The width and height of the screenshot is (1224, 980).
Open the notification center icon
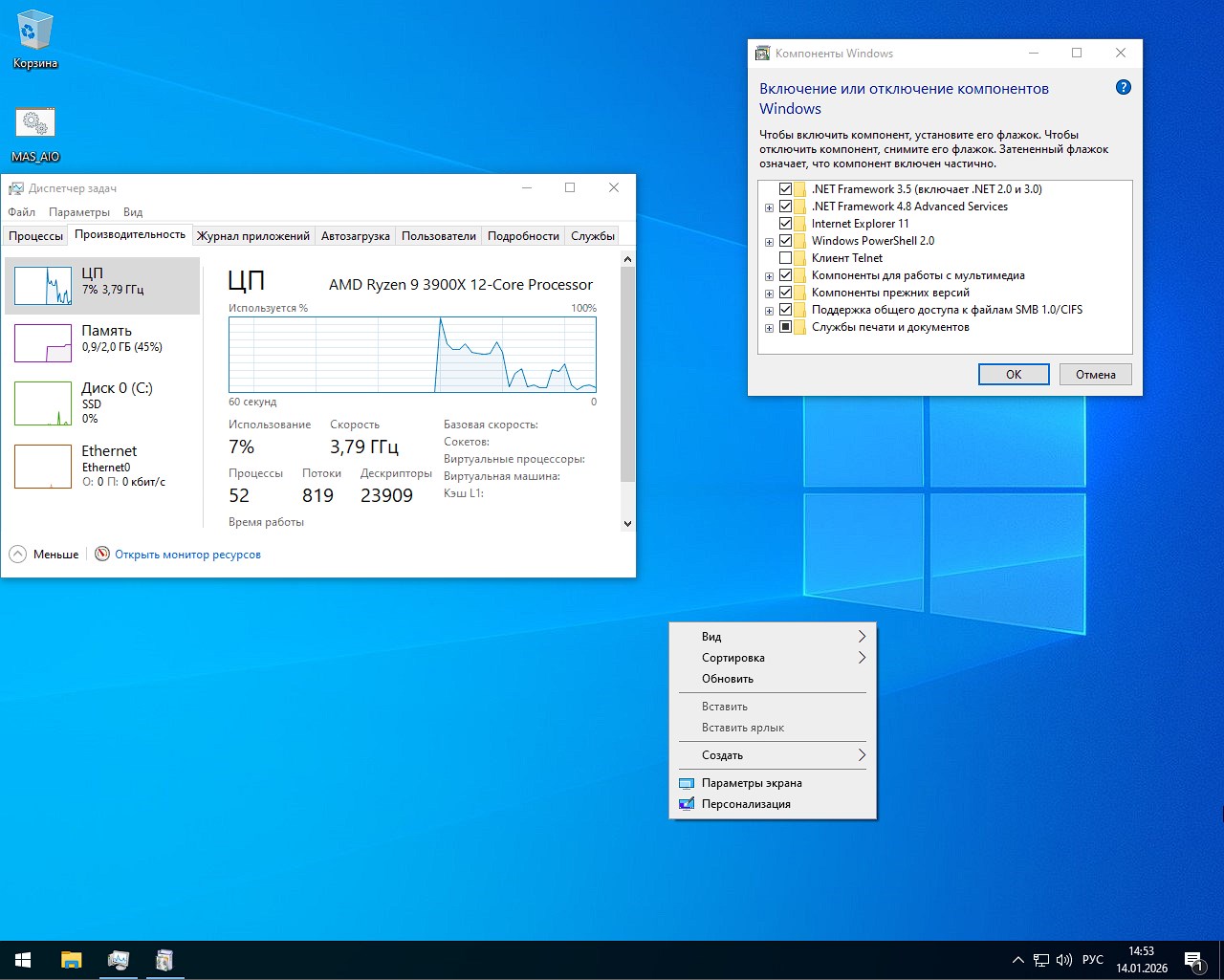point(1193,959)
